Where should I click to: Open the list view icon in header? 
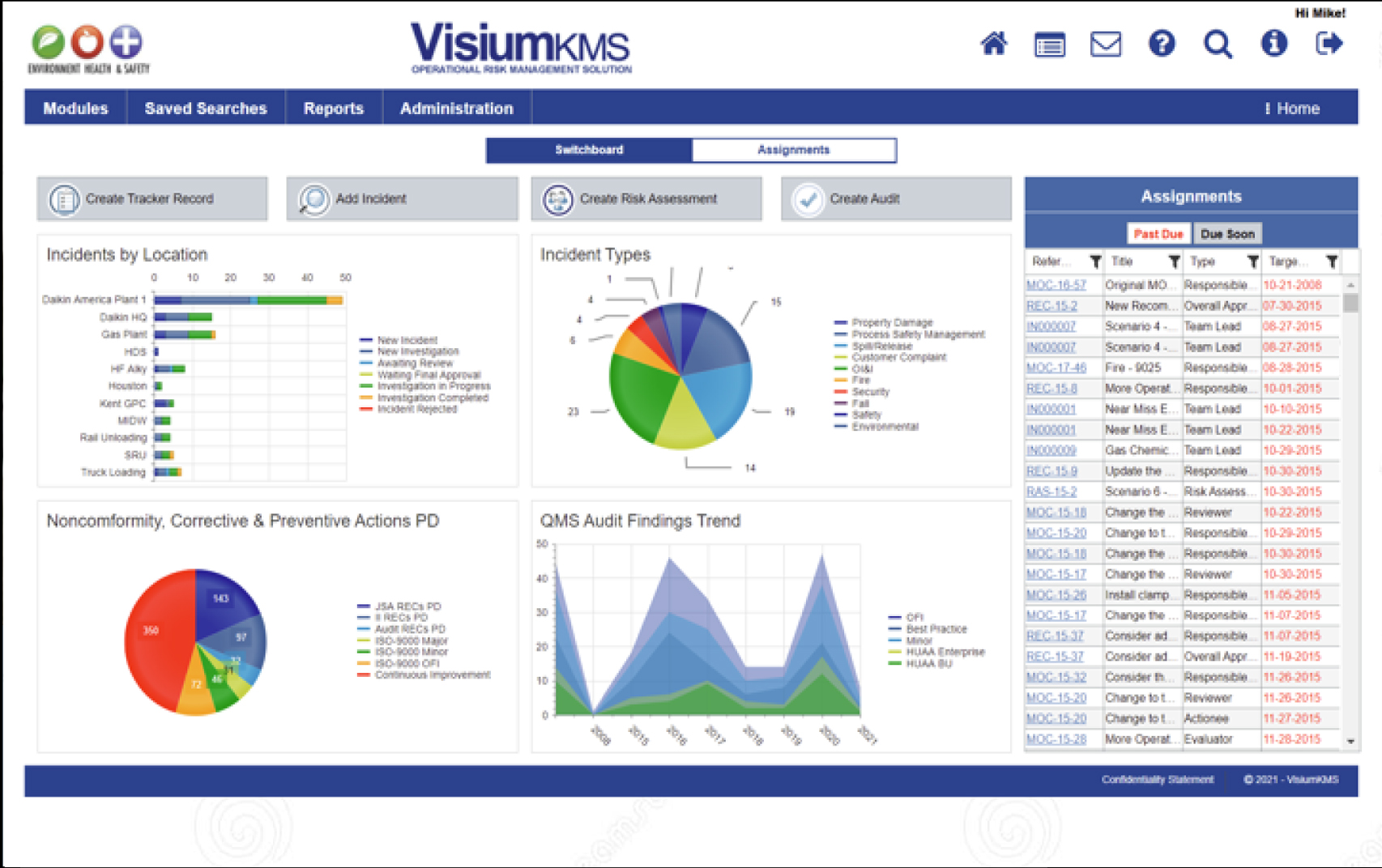click(1049, 45)
